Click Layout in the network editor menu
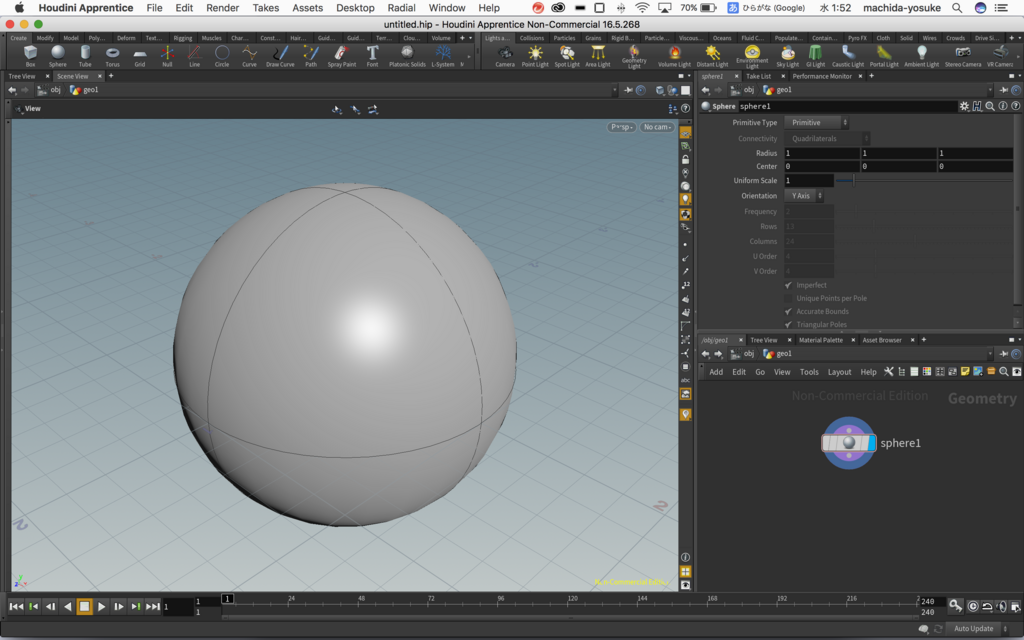Image resolution: width=1024 pixels, height=640 pixels. 839,372
